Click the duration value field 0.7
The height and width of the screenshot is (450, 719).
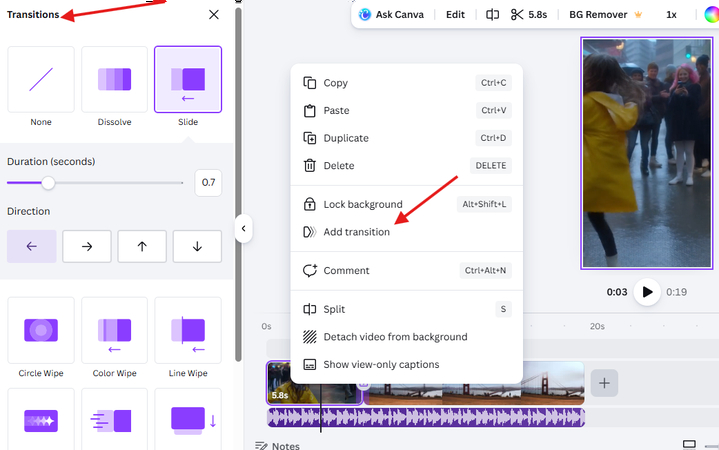tap(208, 183)
